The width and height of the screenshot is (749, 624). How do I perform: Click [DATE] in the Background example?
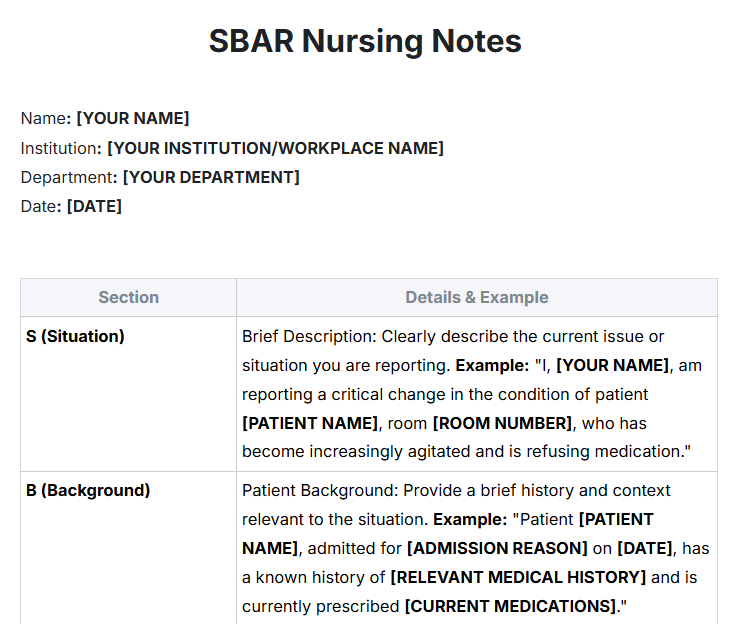coord(645,548)
